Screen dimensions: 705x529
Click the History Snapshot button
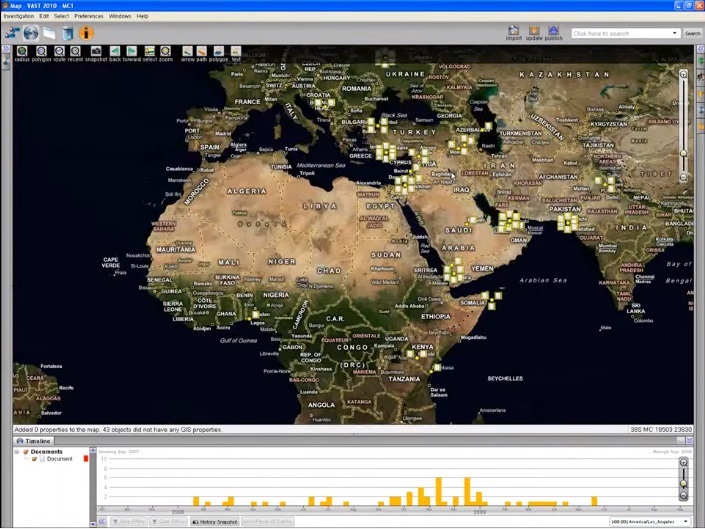click(x=215, y=522)
